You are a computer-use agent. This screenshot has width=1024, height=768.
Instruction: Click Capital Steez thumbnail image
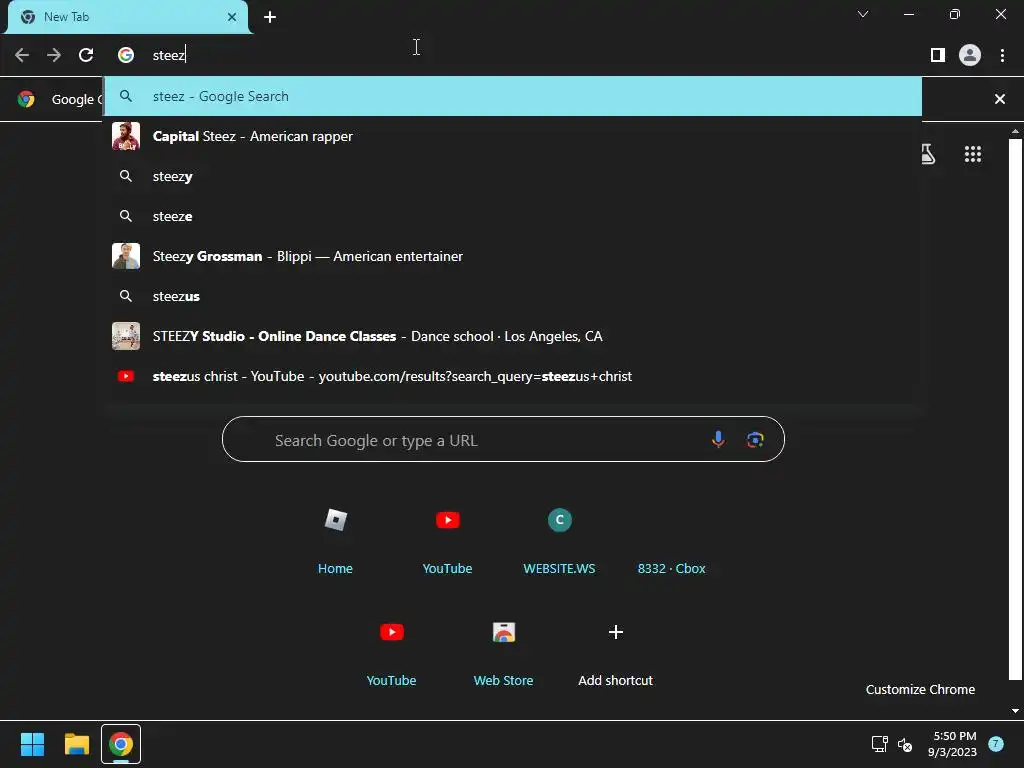(x=126, y=136)
